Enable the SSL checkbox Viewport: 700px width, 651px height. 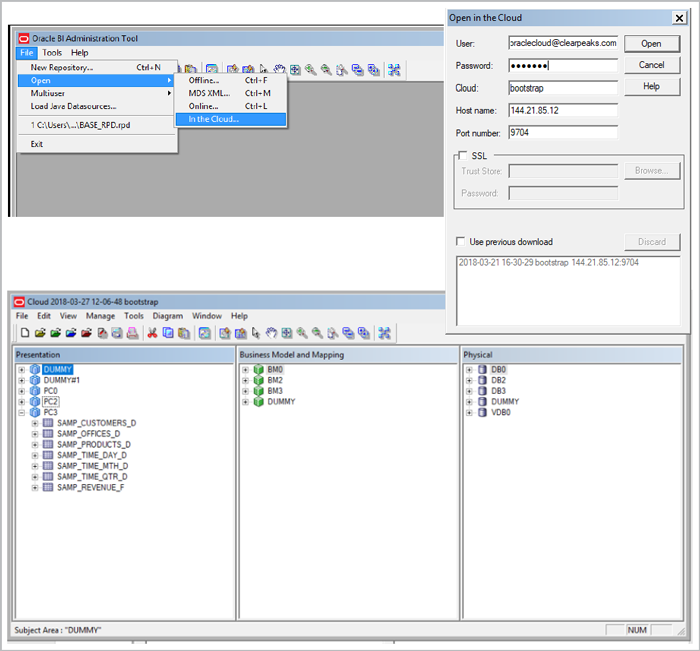pos(462,155)
